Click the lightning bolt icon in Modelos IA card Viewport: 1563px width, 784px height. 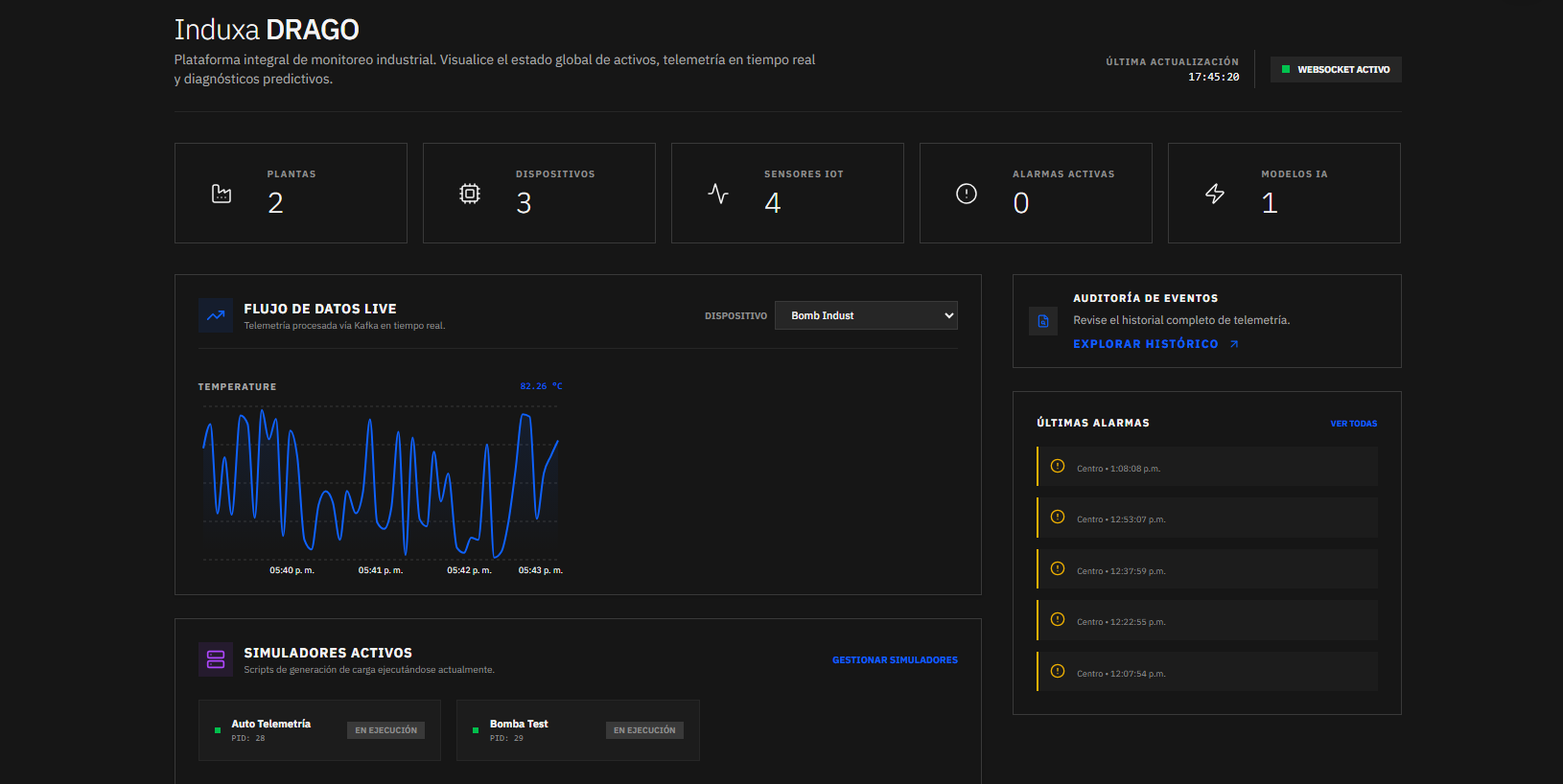pos(1215,194)
